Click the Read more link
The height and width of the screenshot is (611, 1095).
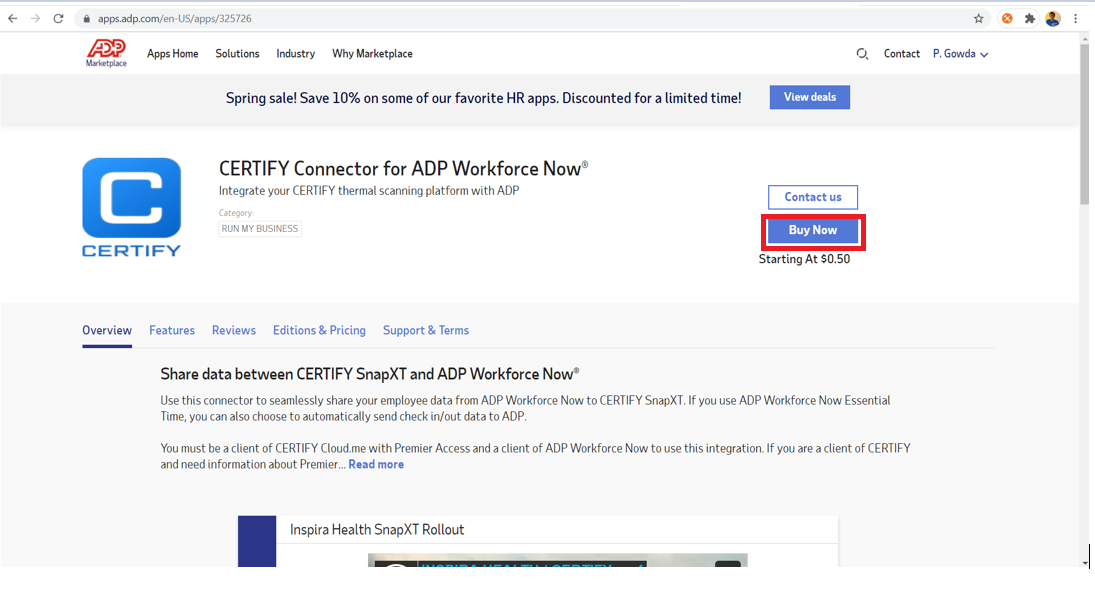376,464
